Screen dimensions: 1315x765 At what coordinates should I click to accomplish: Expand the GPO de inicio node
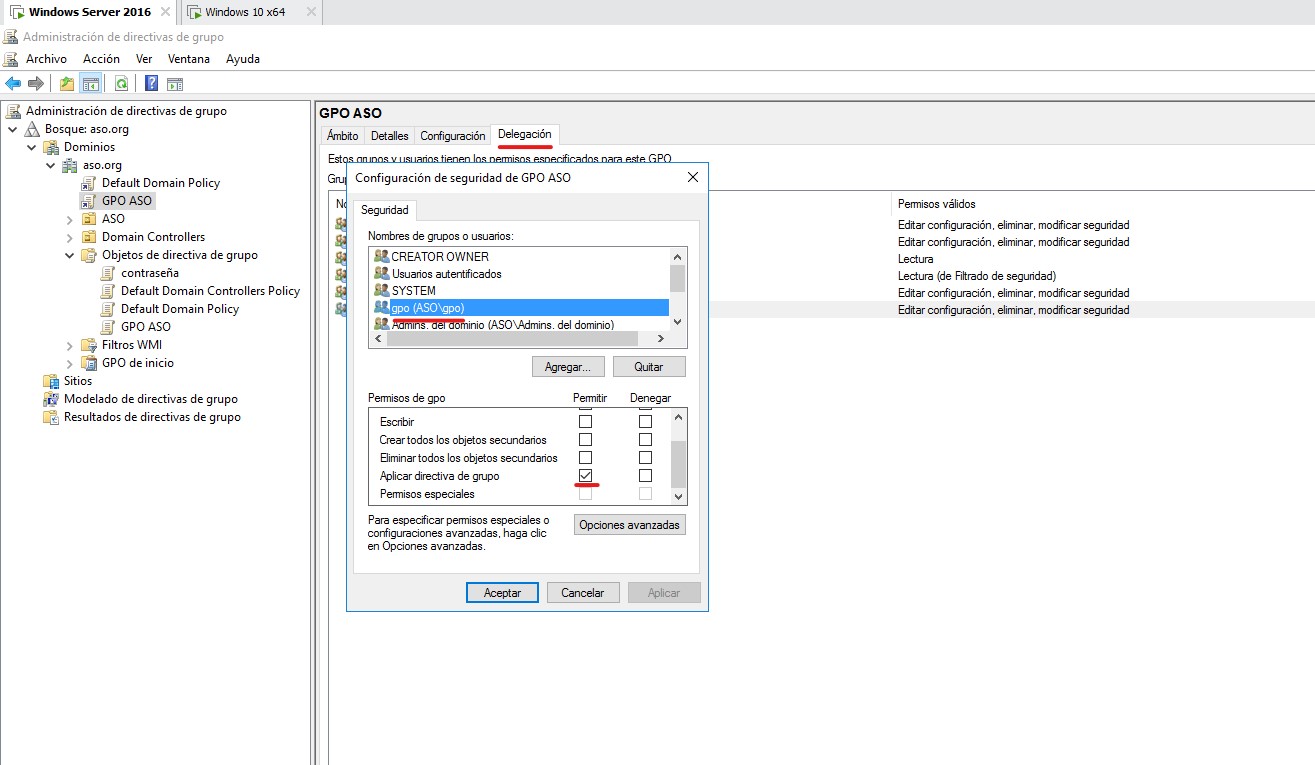point(70,363)
